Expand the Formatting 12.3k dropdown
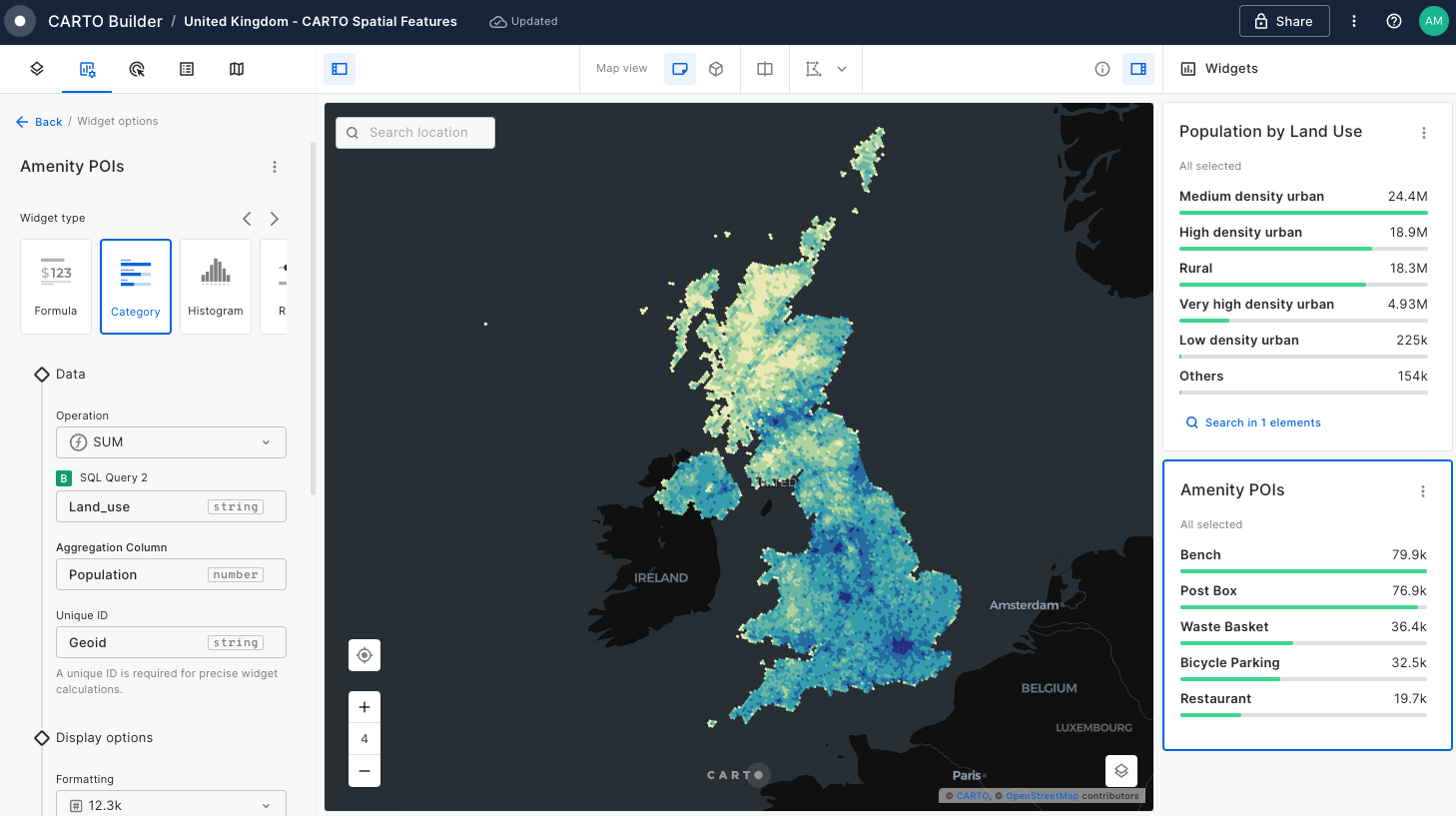This screenshot has width=1456, height=816. tap(171, 805)
